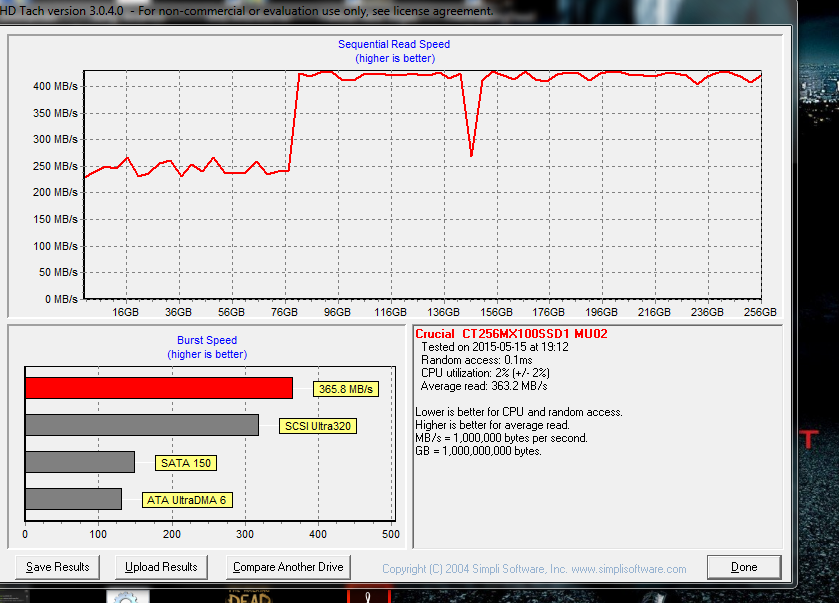Click the 216GB x-axis label
The image size is (839, 603).
click(654, 312)
